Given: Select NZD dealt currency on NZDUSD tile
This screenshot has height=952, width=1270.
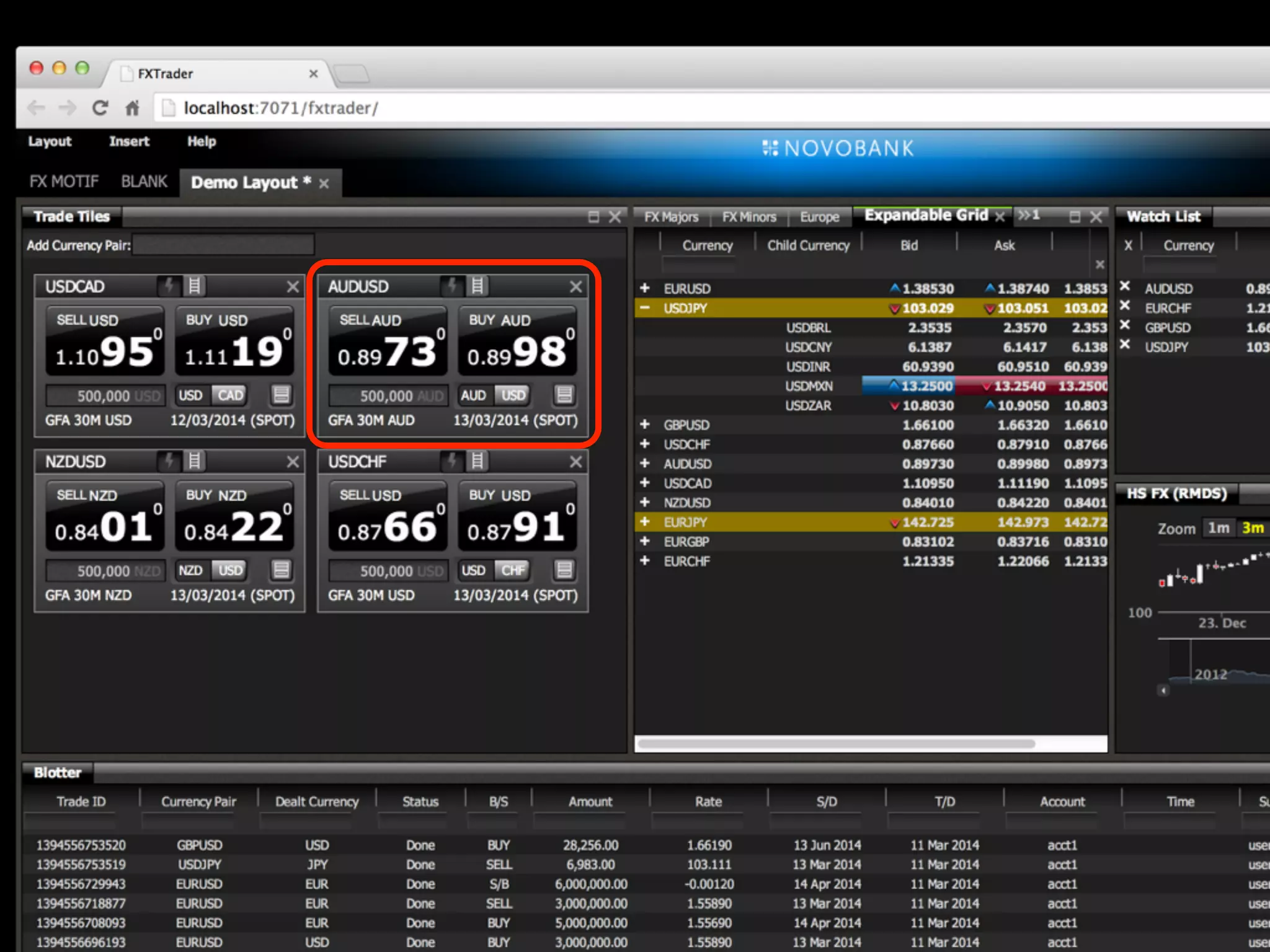Looking at the screenshot, I should coord(190,570).
